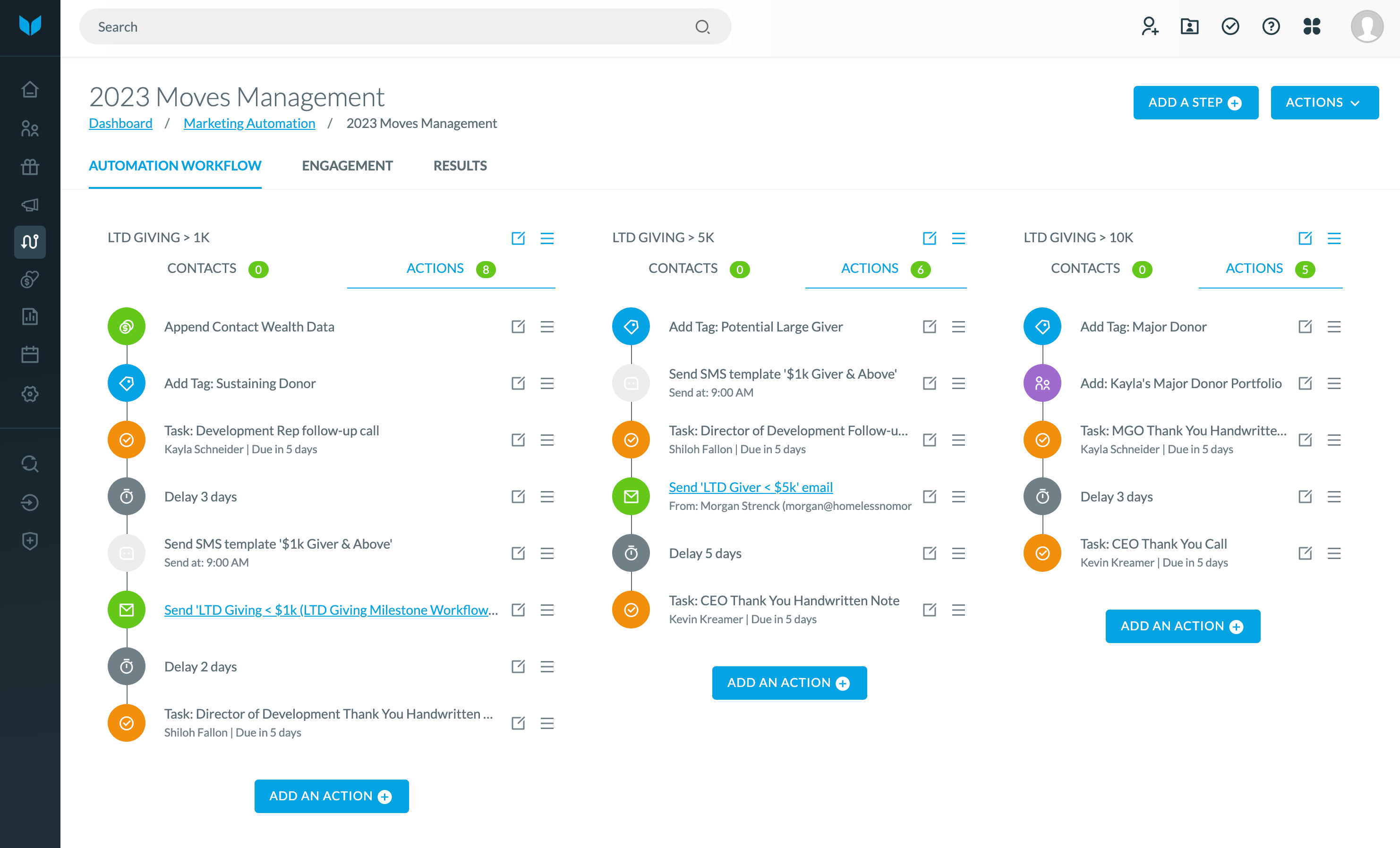The width and height of the screenshot is (1400, 848).
Task: Click the tag icon on LTD GIVING > 5K
Action: (632, 325)
